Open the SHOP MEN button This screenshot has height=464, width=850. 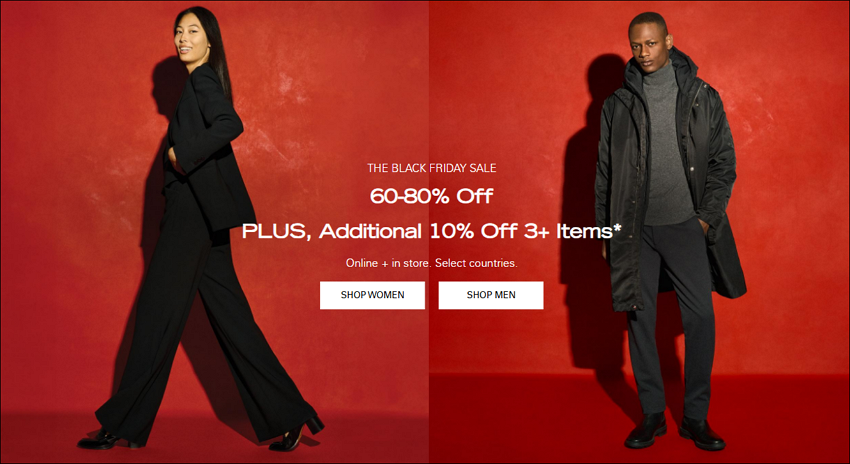491,295
